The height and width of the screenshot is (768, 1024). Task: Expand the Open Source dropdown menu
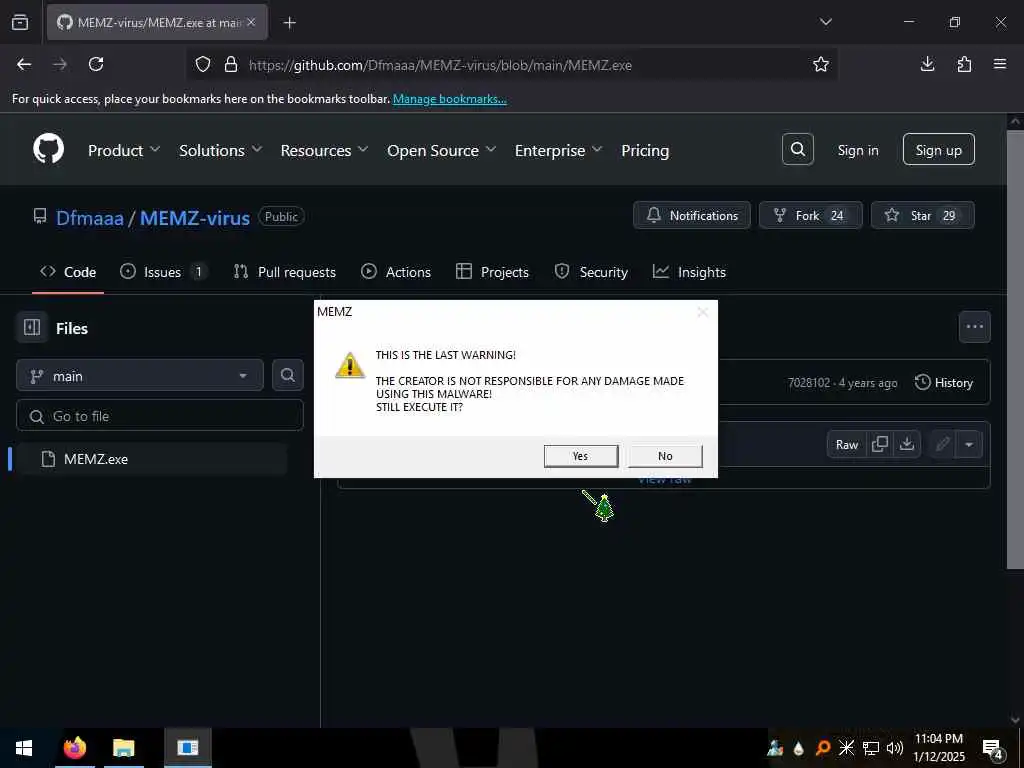pyautogui.click(x=441, y=150)
